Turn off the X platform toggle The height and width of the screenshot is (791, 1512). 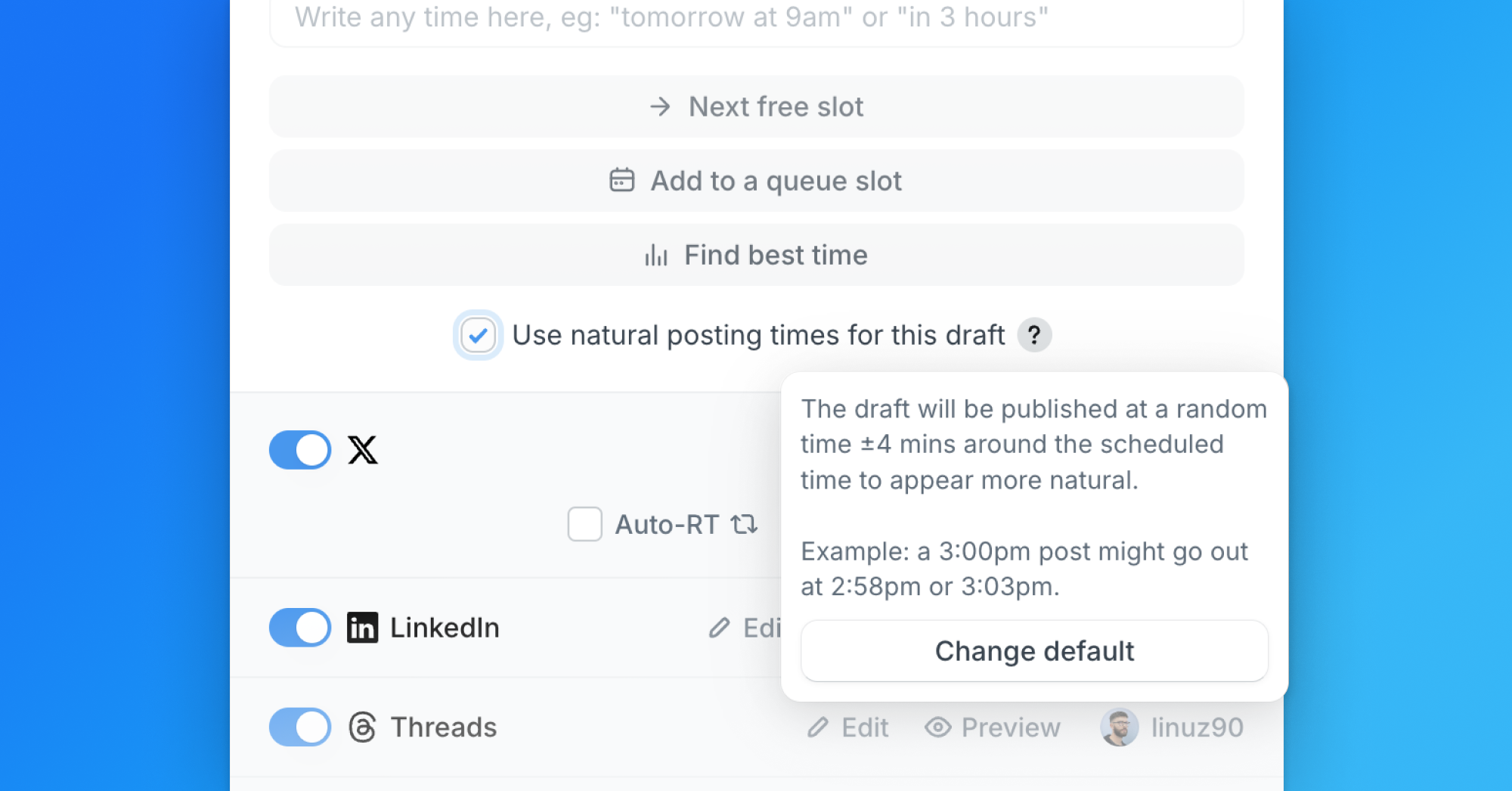300,450
